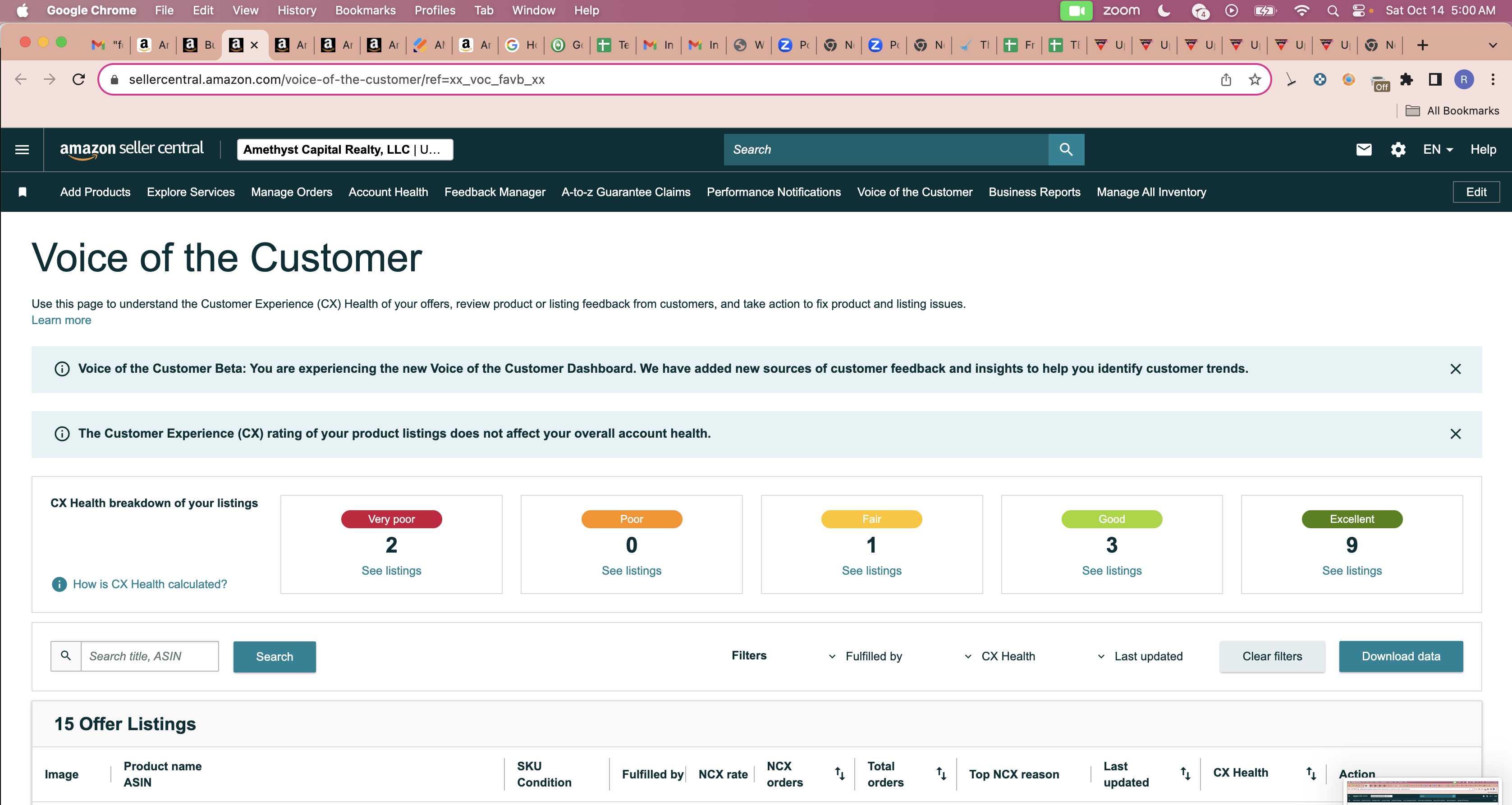Focus the Seller Central header Search box
This screenshot has height=805, width=1512.
tap(886, 150)
